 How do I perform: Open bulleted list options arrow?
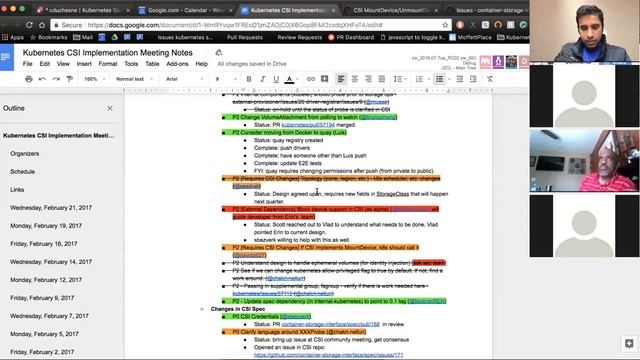[x=448, y=79]
